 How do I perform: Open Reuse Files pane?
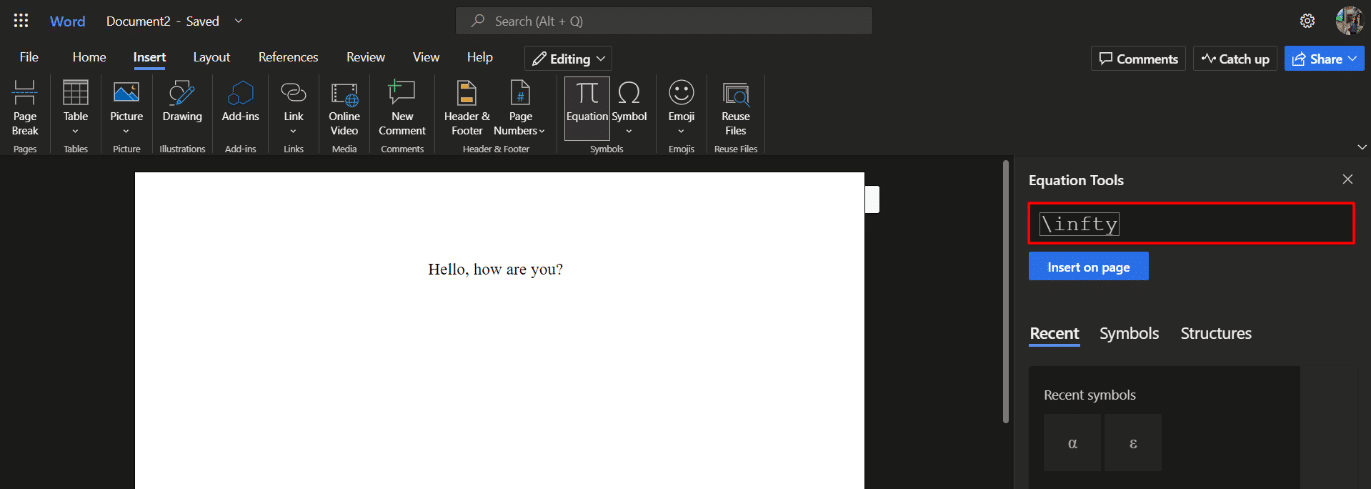(x=736, y=109)
